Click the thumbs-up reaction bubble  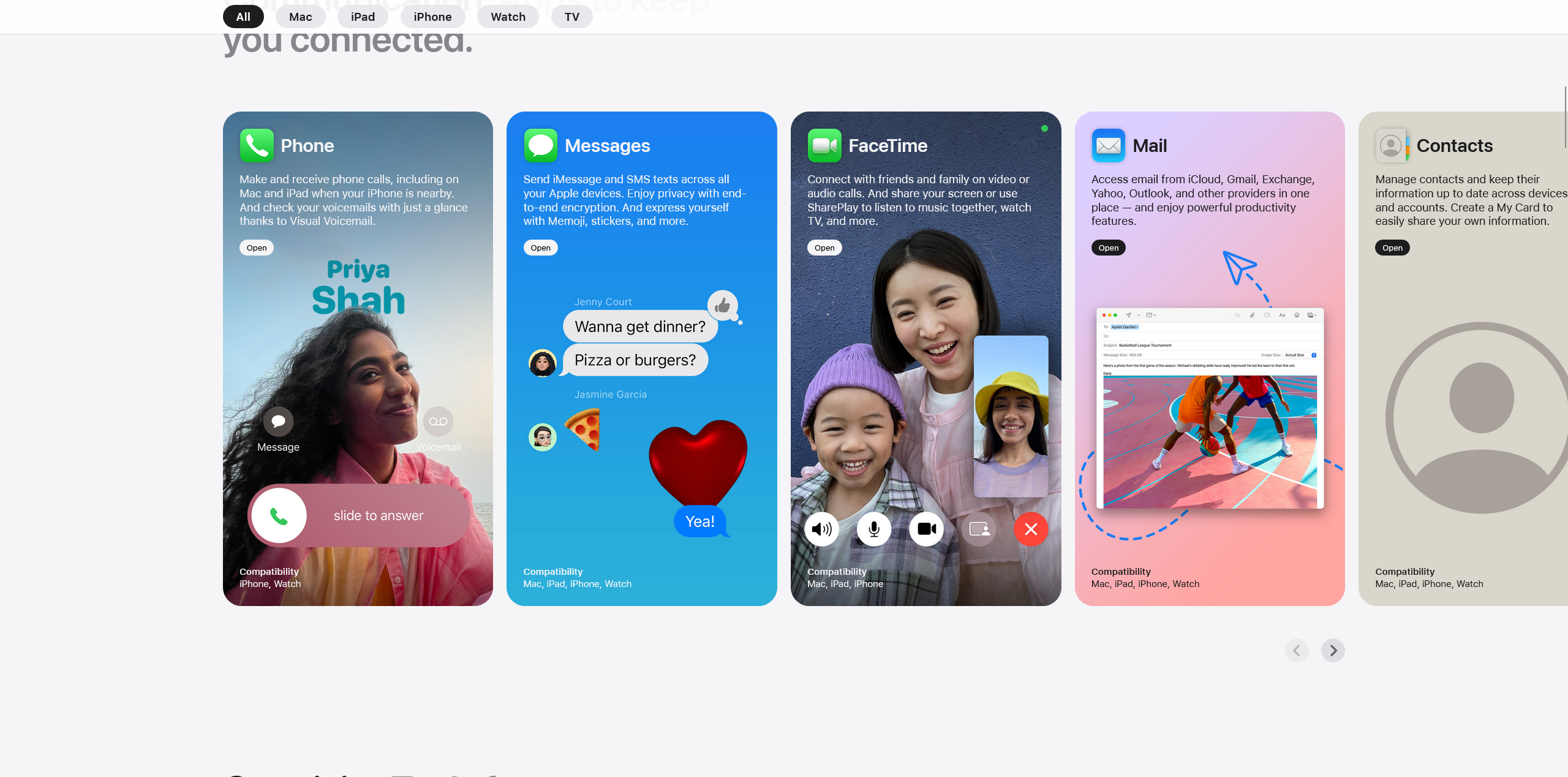pos(723,305)
